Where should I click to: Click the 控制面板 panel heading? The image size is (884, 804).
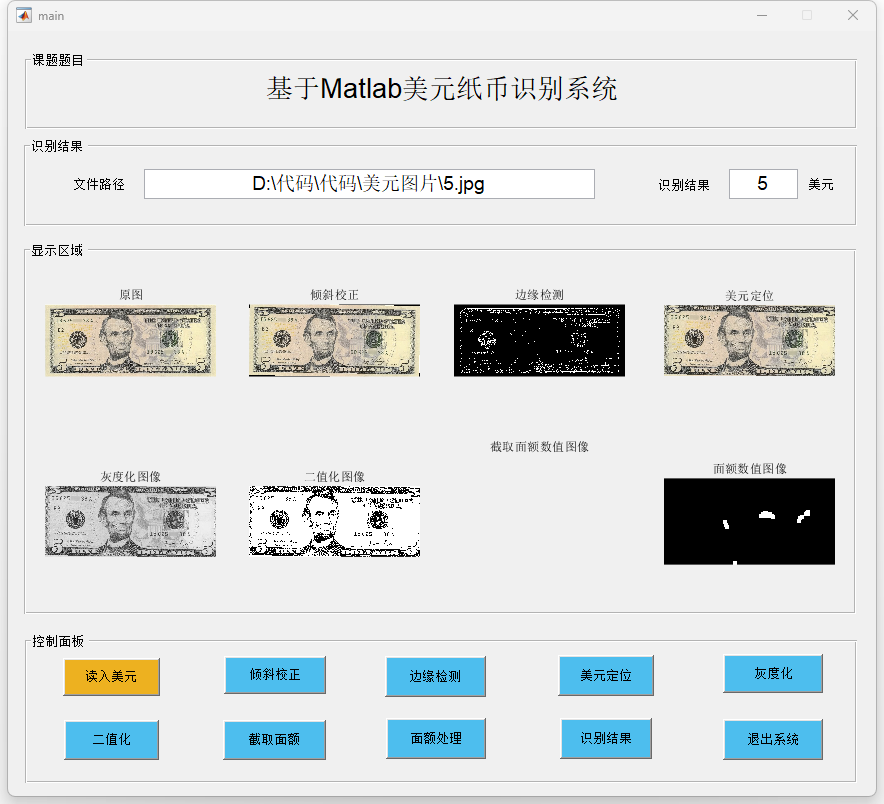coord(58,641)
